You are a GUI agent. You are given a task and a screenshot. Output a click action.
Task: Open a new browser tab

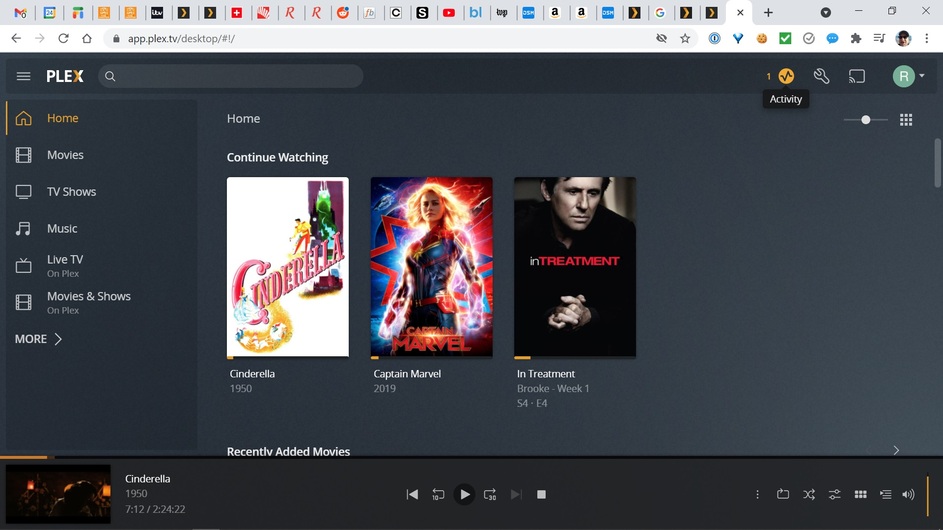click(x=768, y=13)
